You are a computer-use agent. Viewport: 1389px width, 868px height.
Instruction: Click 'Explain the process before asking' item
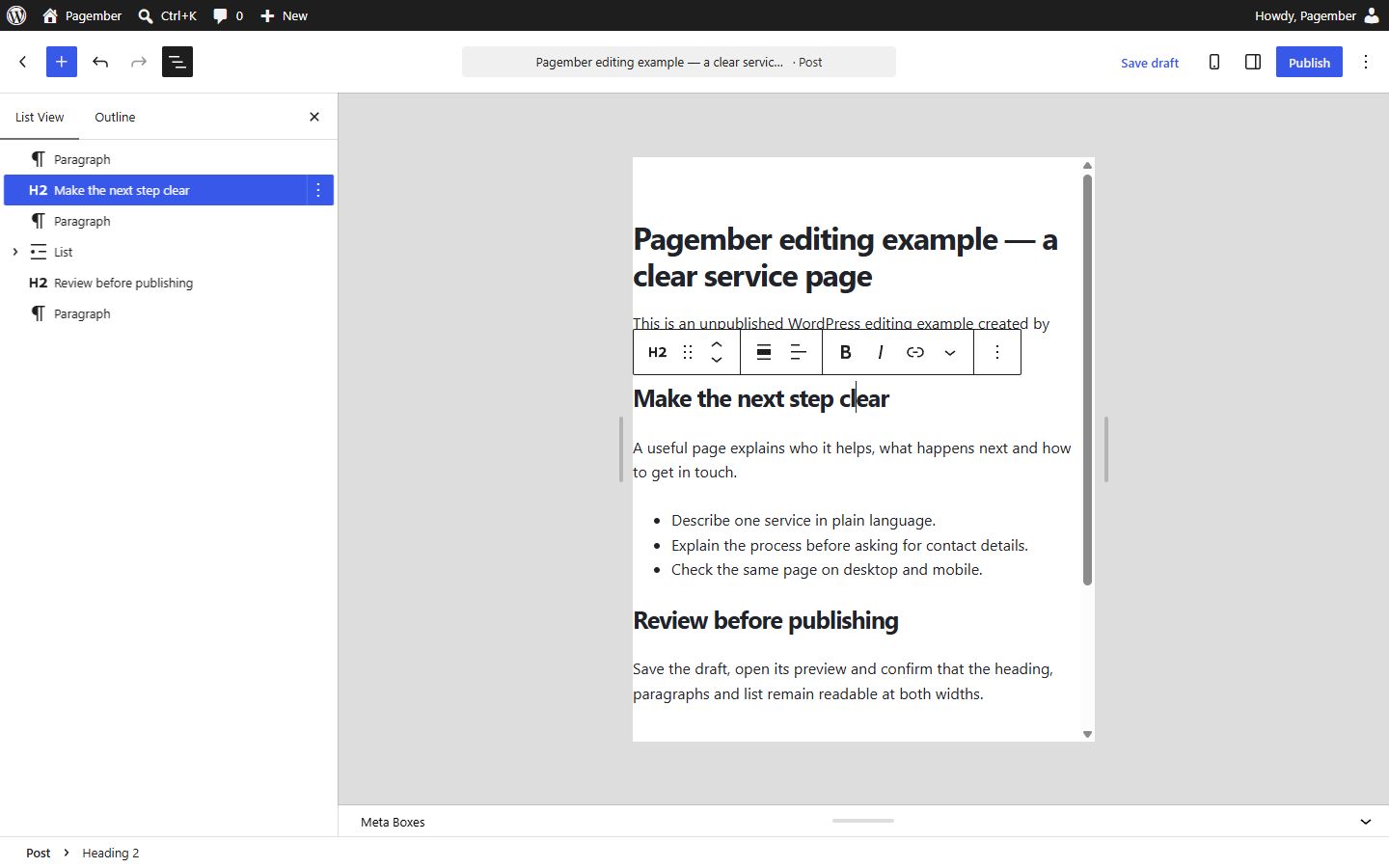(x=850, y=545)
